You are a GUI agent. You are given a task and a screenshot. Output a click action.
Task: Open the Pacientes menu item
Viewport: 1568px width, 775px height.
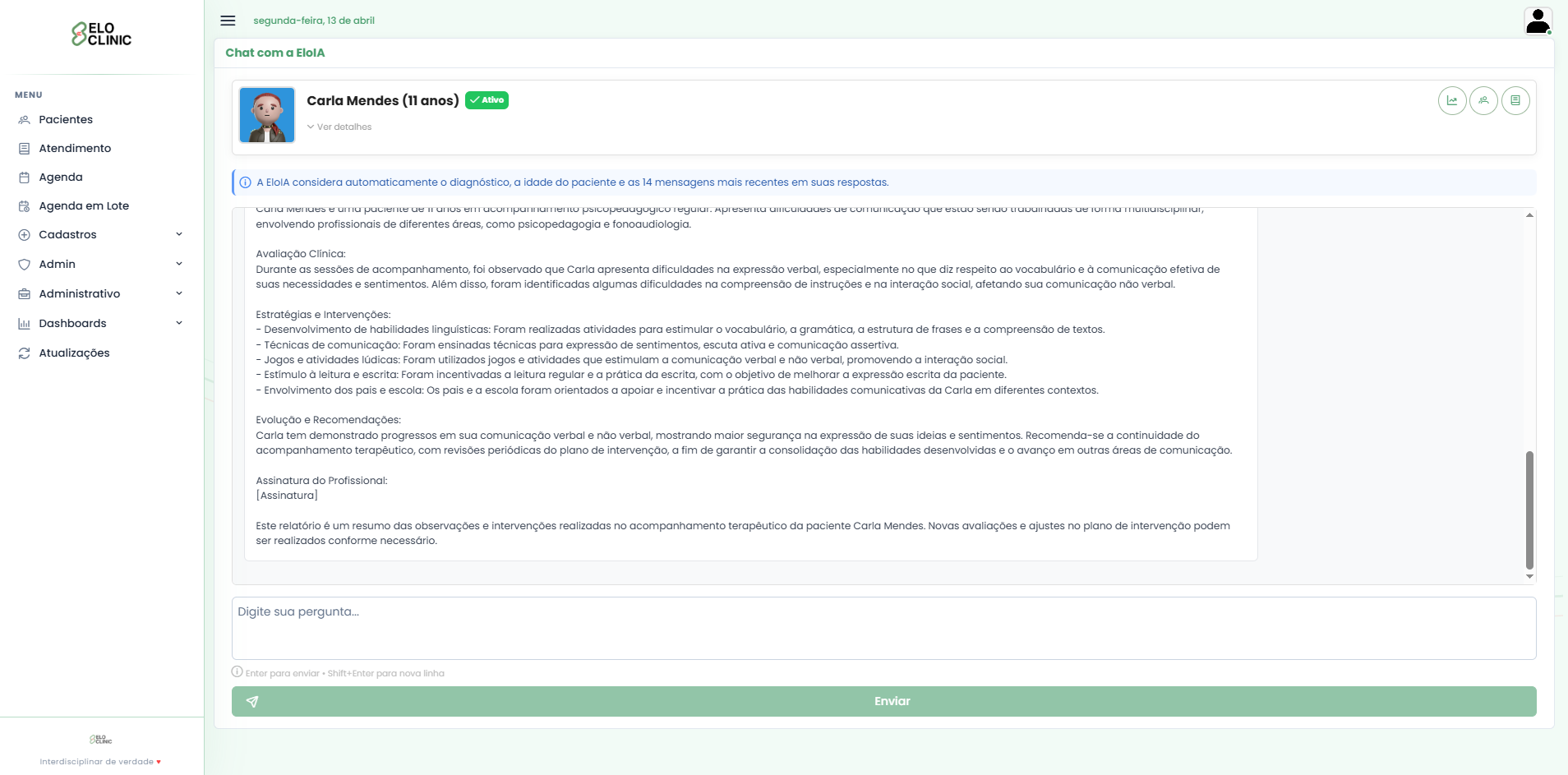pos(65,119)
